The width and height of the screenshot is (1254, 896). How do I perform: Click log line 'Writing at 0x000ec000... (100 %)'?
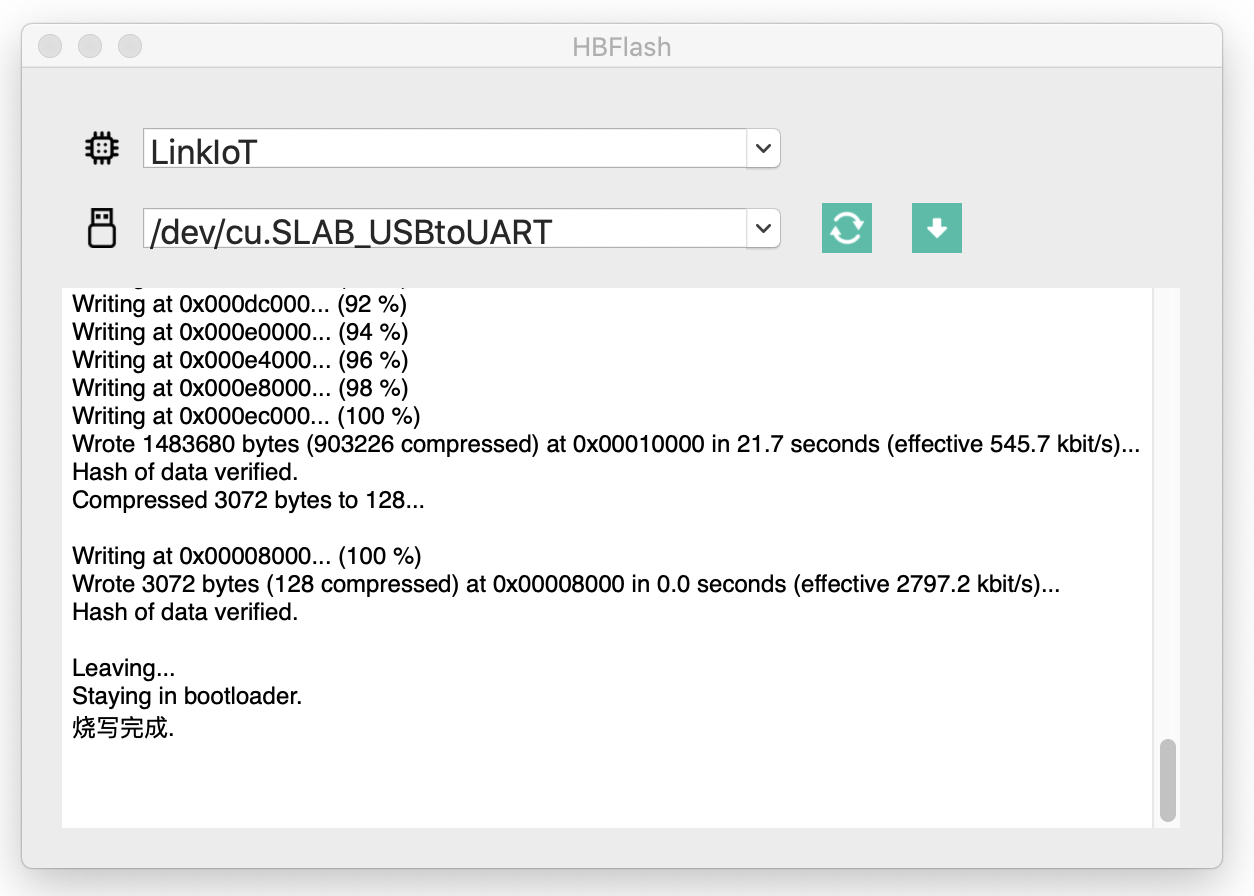(x=246, y=416)
